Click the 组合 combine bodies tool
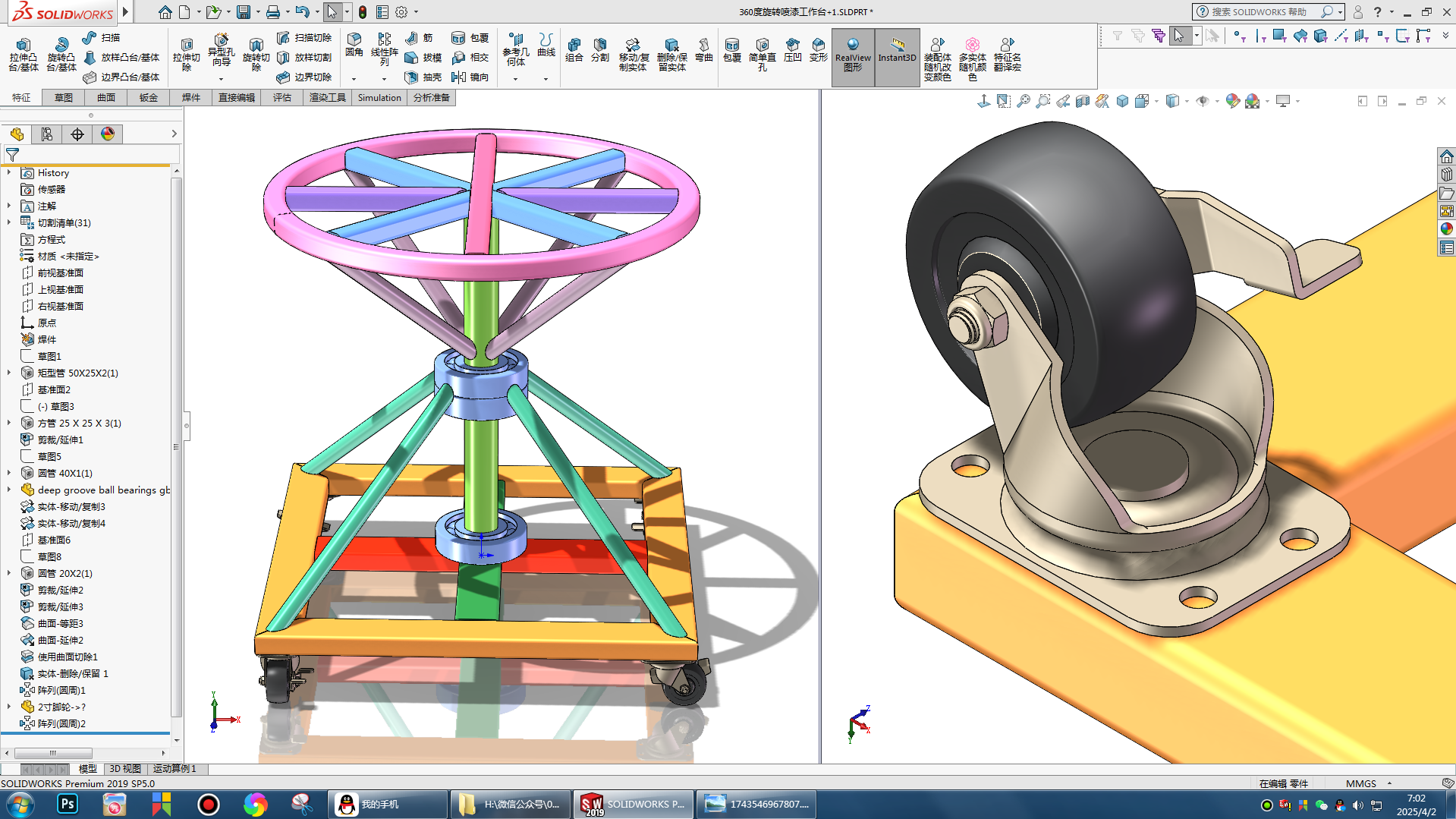Viewport: 1456px width, 819px height. 574,49
